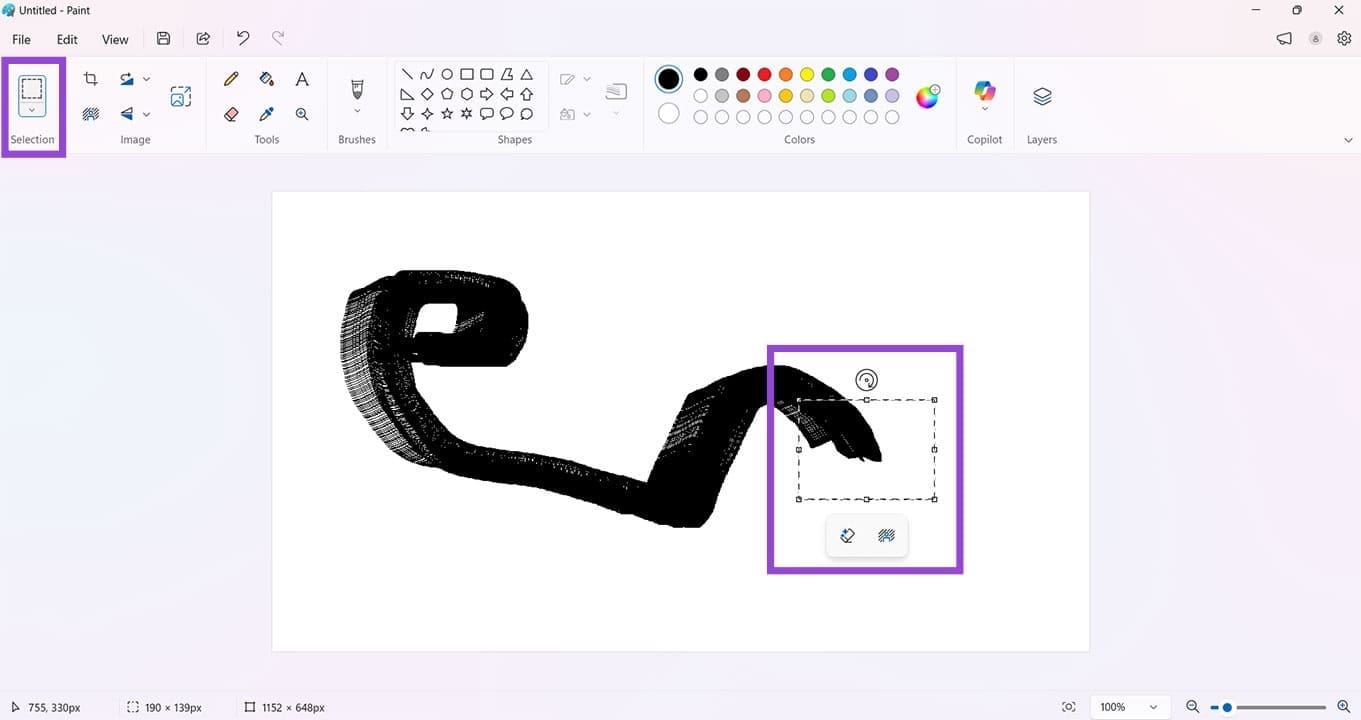Viewport: 1361px width, 720px height.
Task: Open the View menu
Action: click(114, 39)
